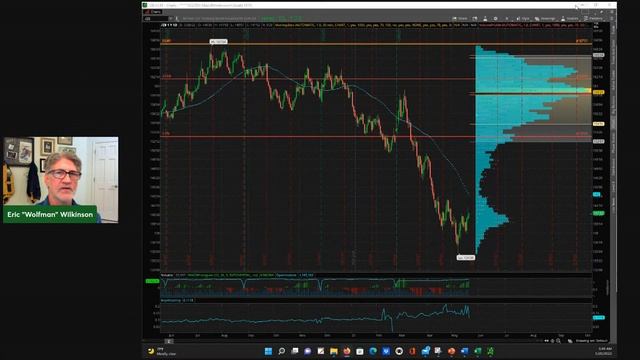Open PowerPoint from the taskbar
640x360 pixels.
[x=451, y=351]
